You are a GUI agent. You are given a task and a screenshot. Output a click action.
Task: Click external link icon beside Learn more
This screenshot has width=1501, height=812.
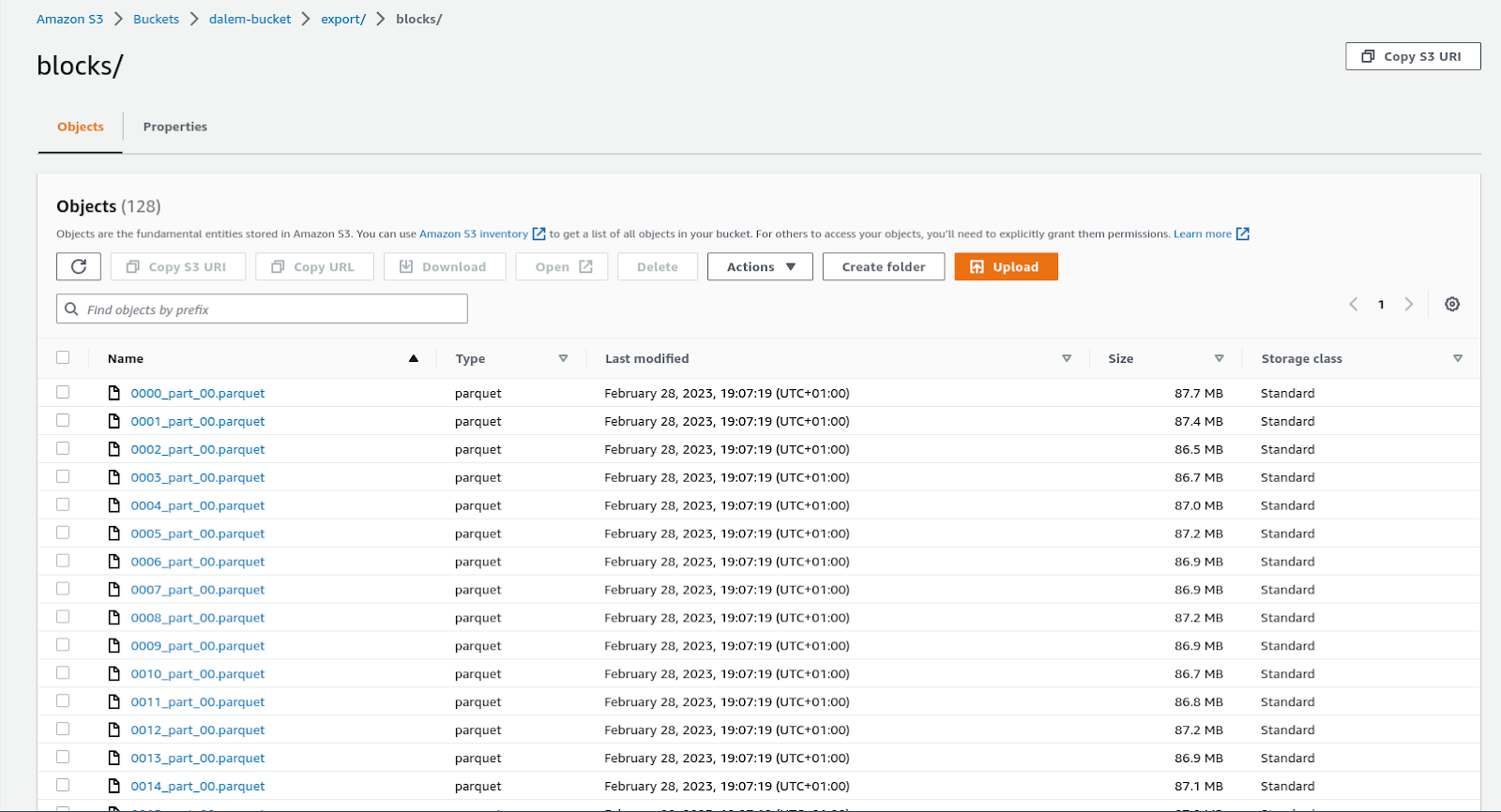pyautogui.click(x=1243, y=234)
